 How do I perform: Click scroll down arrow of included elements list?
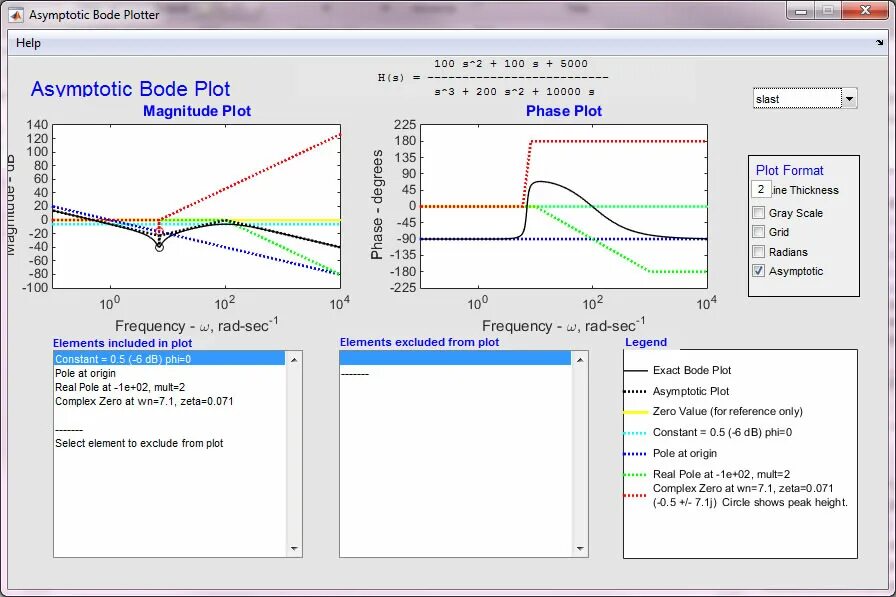(x=294, y=548)
